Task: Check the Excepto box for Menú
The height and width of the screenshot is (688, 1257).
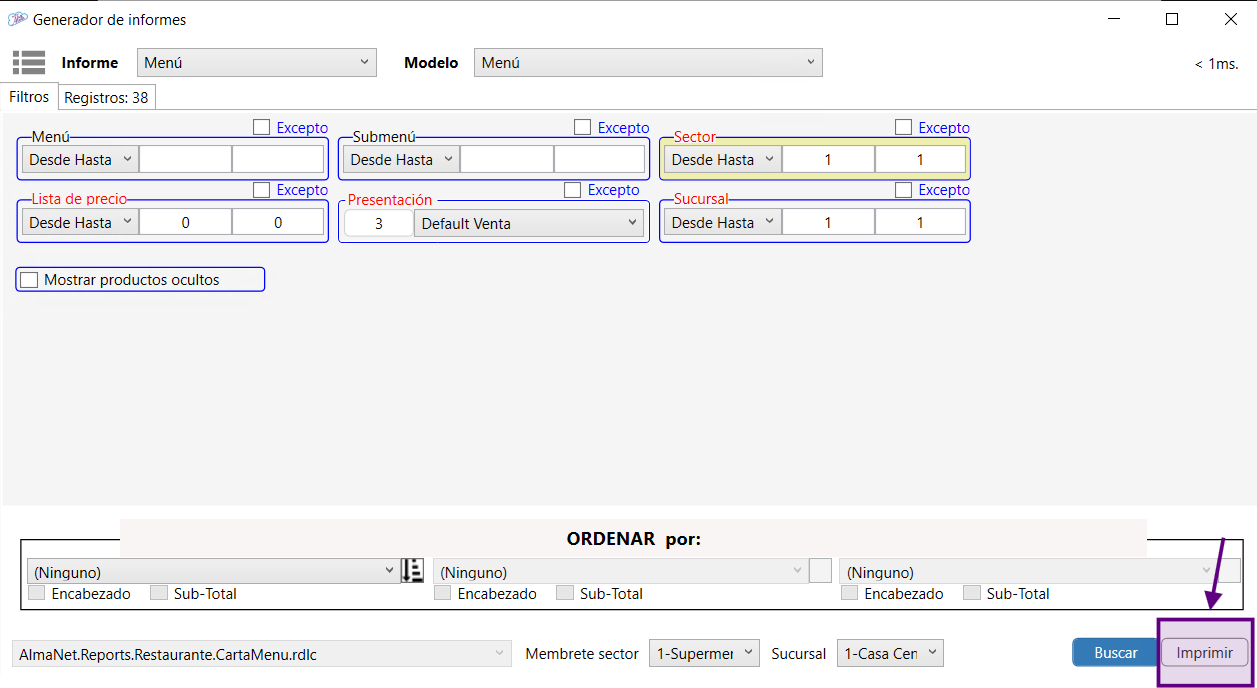Action: (x=262, y=127)
